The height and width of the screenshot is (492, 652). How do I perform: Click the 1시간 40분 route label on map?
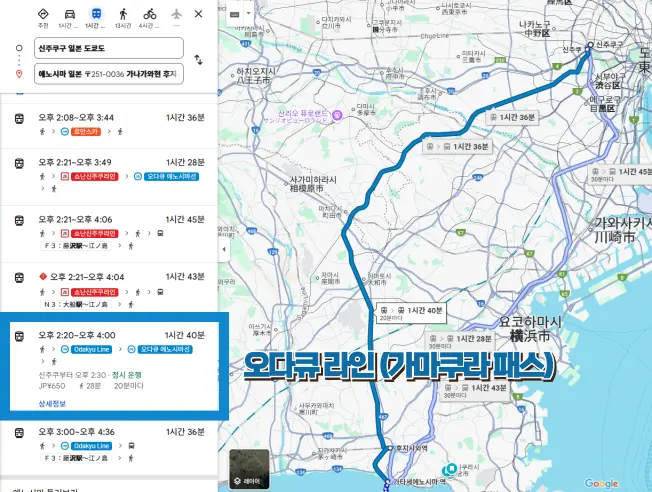(411, 313)
